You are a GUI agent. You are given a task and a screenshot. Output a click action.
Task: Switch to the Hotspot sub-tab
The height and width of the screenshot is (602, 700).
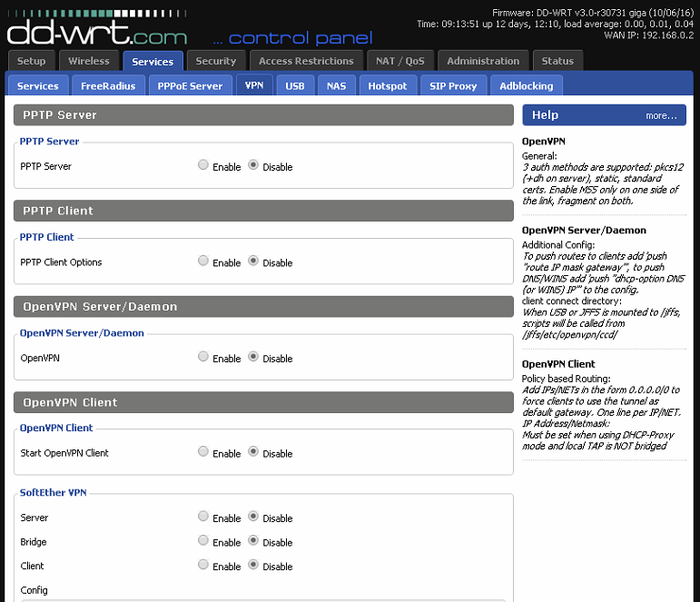(388, 86)
